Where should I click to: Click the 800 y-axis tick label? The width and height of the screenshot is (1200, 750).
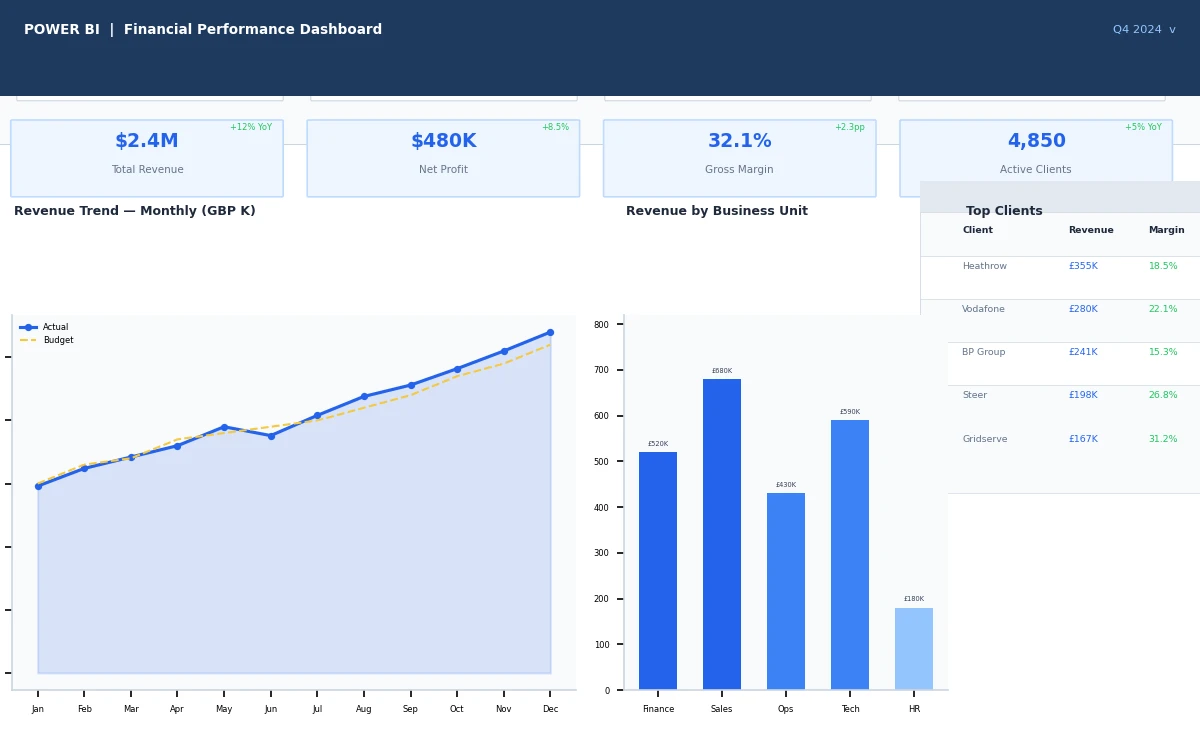click(x=601, y=325)
